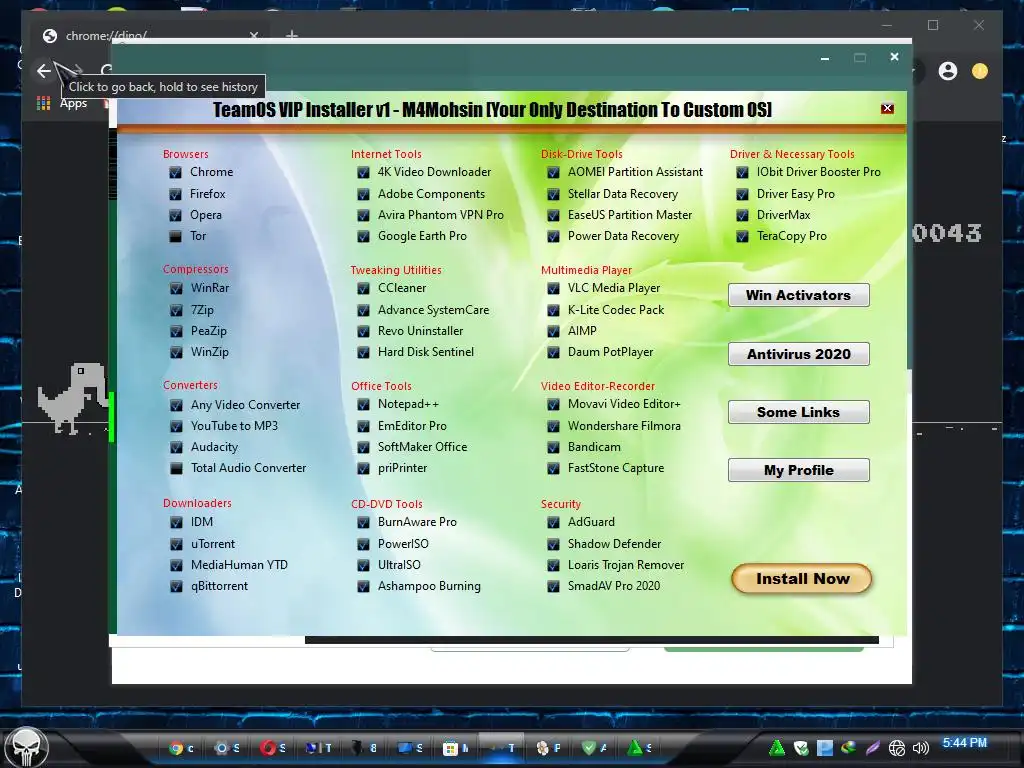Click the Ashampoo Burning label
Screen dimensions: 1024x768
coord(429,586)
